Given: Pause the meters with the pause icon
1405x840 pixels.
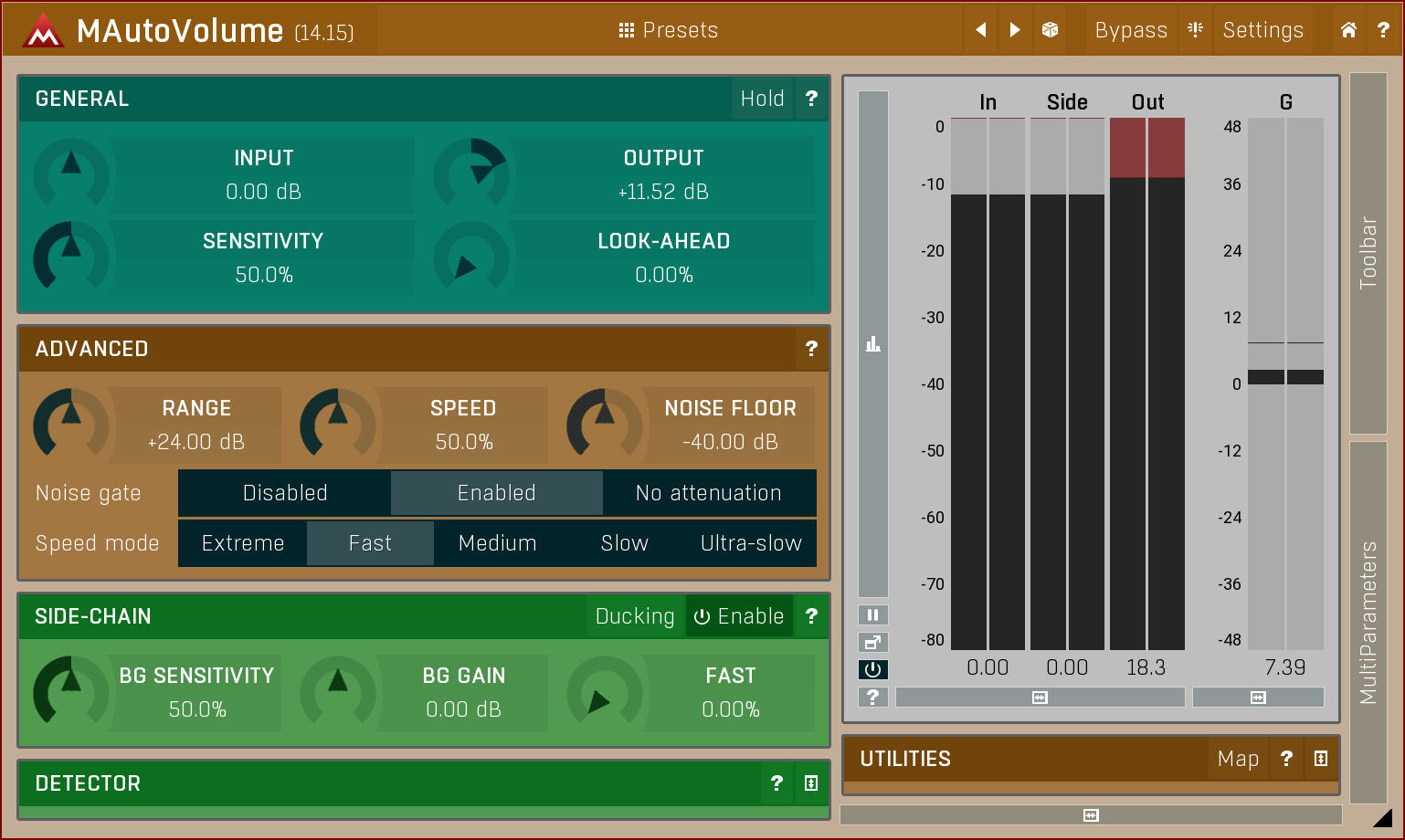Looking at the screenshot, I should (x=872, y=614).
